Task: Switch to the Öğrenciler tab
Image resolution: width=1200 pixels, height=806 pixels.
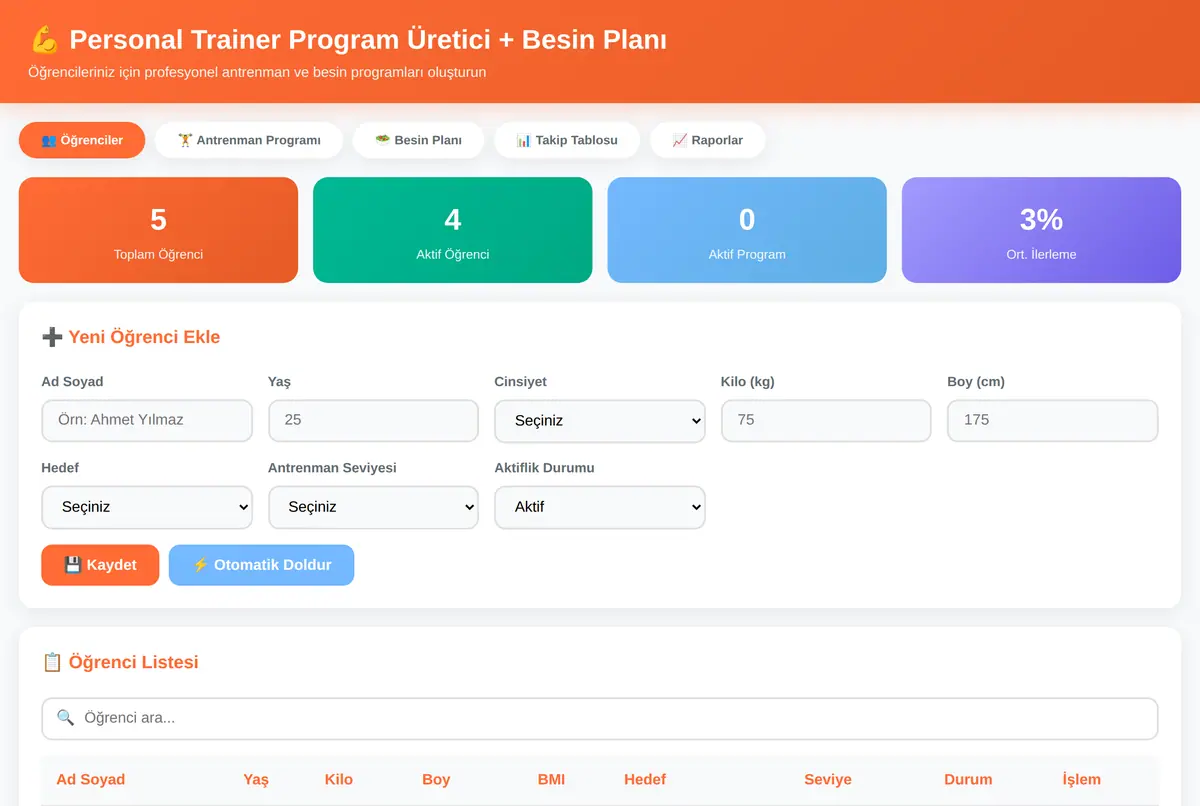Action: [x=82, y=140]
